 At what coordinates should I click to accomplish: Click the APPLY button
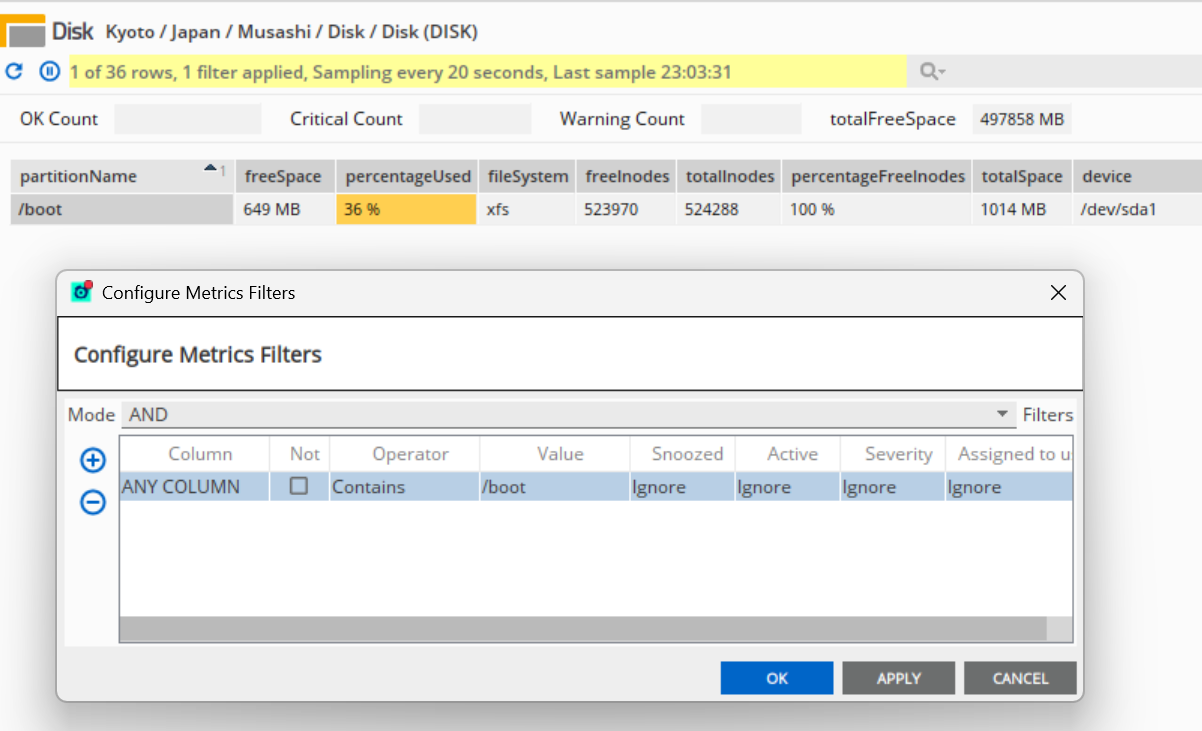click(x=898, y=678)
